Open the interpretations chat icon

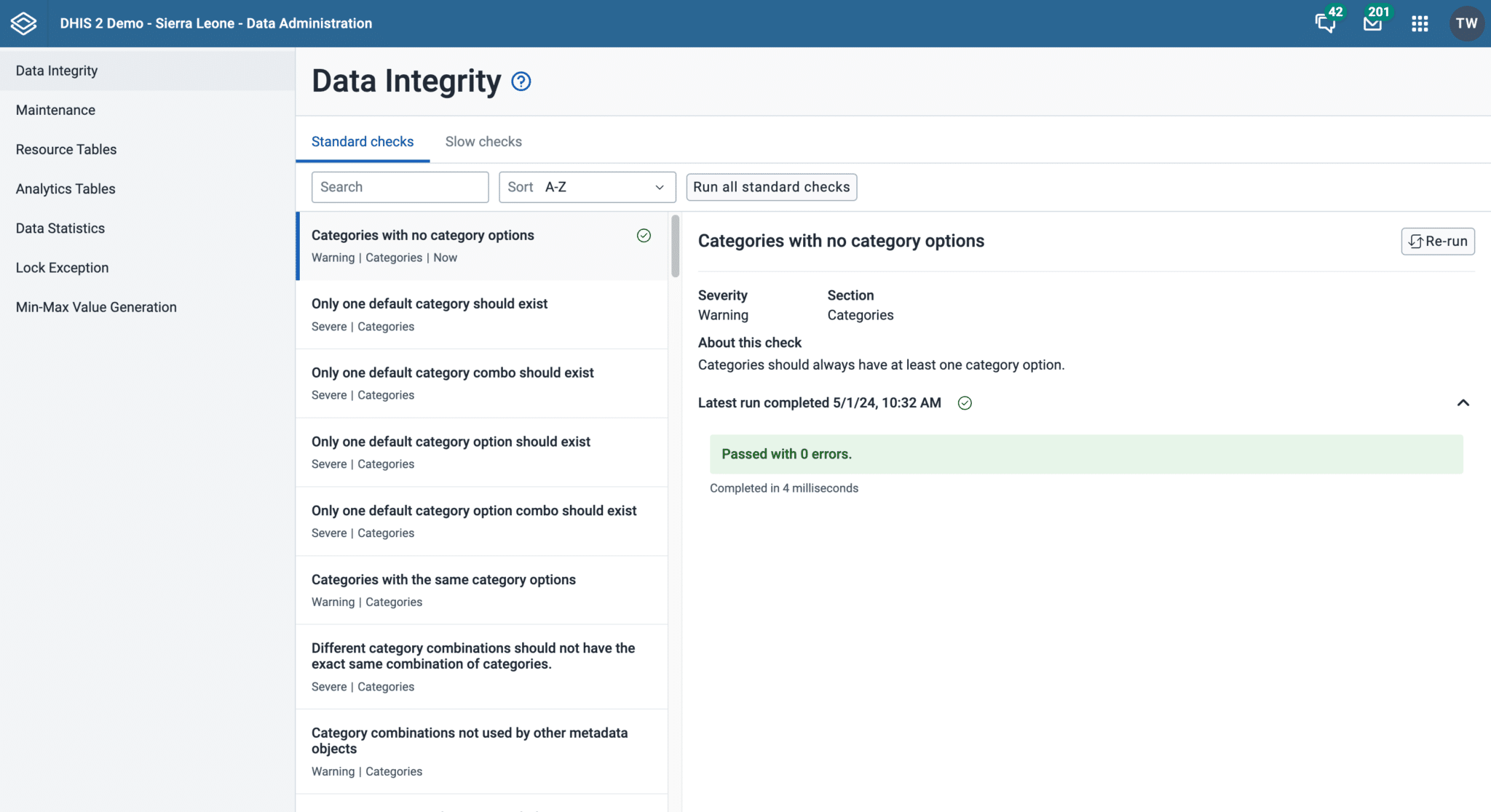1325,23
